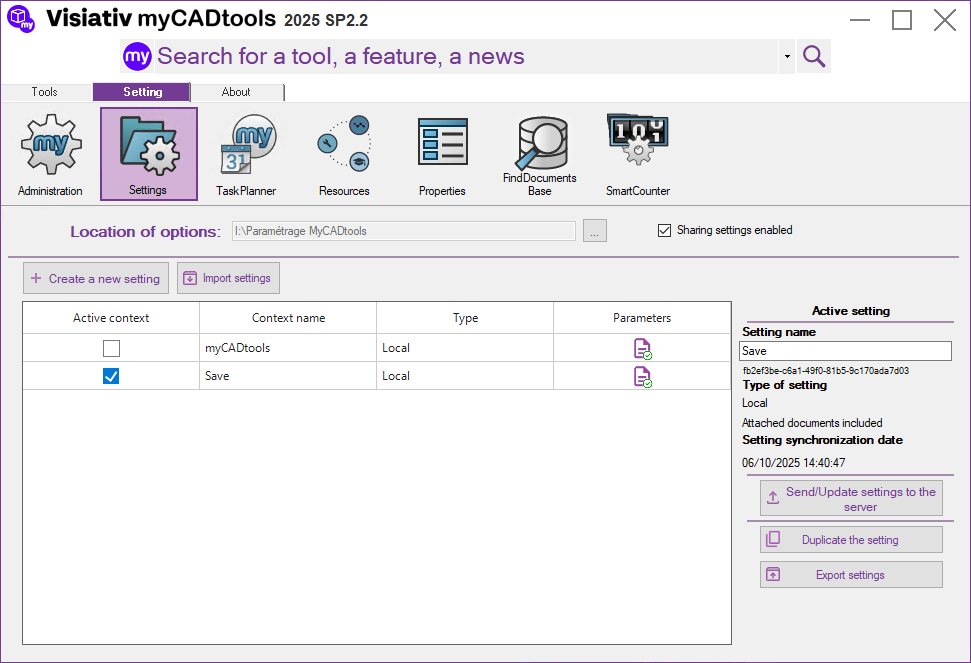Click Duplicate the setting button

851,540
